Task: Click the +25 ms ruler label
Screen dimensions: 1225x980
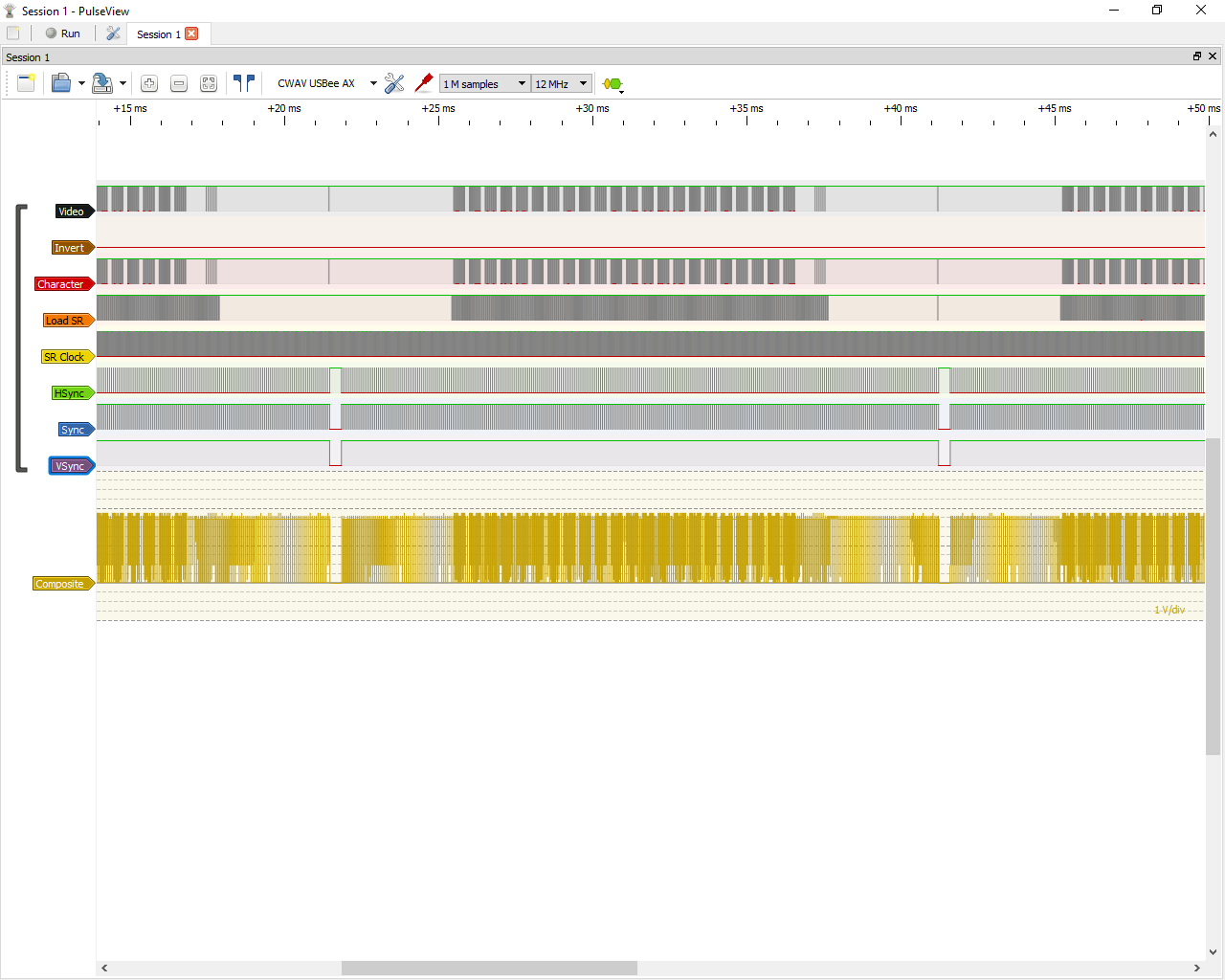Action: [x=438, y=108]
